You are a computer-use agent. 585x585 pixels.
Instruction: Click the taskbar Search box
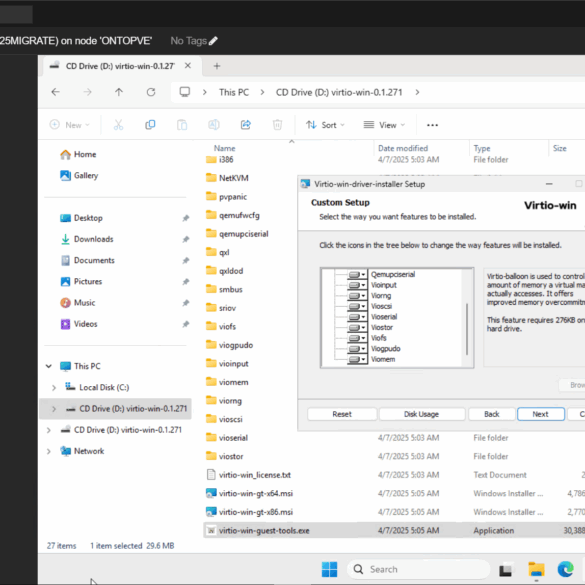tap(418, 569)
